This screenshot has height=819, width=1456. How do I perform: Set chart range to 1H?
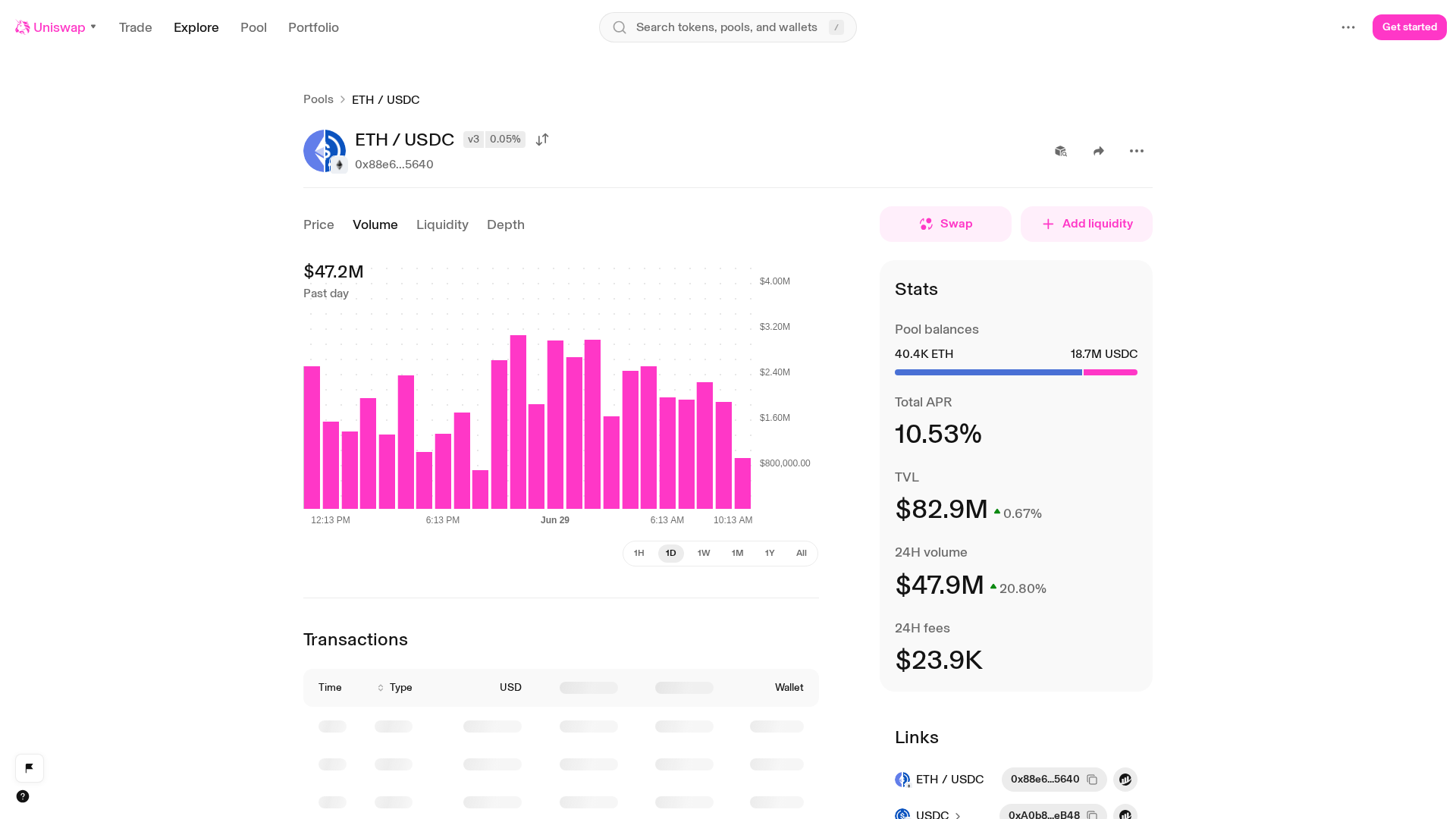click(x=639, y=554)
